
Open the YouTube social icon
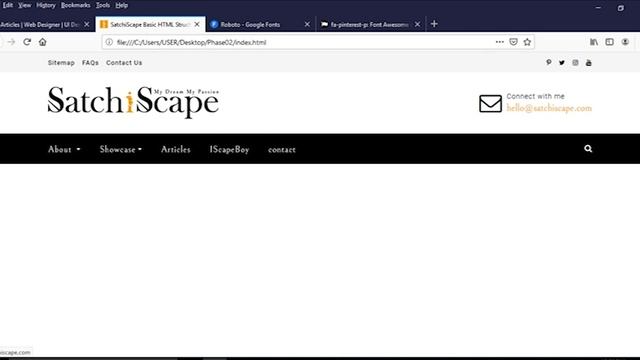pyautogui.click(x=589, y=63)
